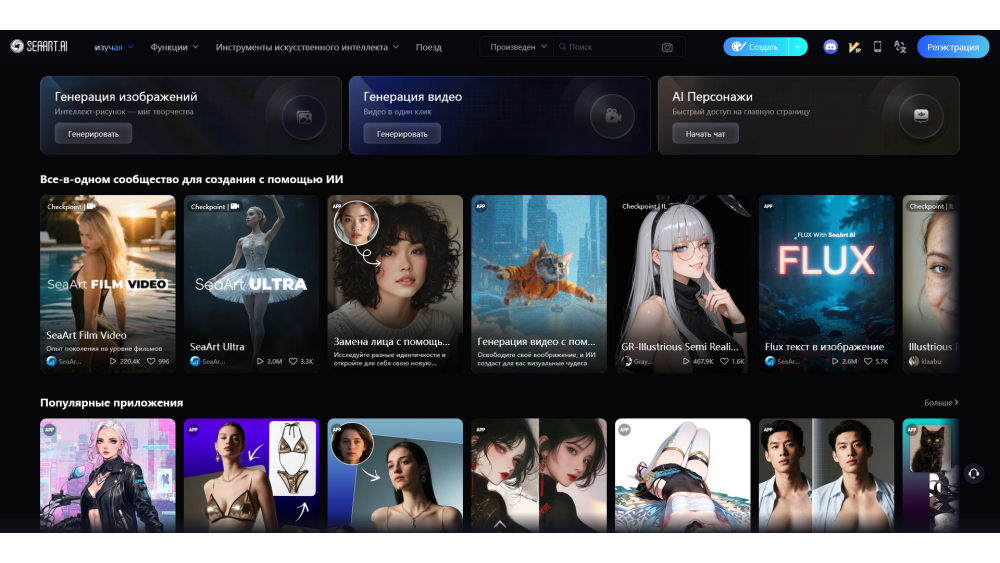Click the Начать чат button

pos(705,134)
